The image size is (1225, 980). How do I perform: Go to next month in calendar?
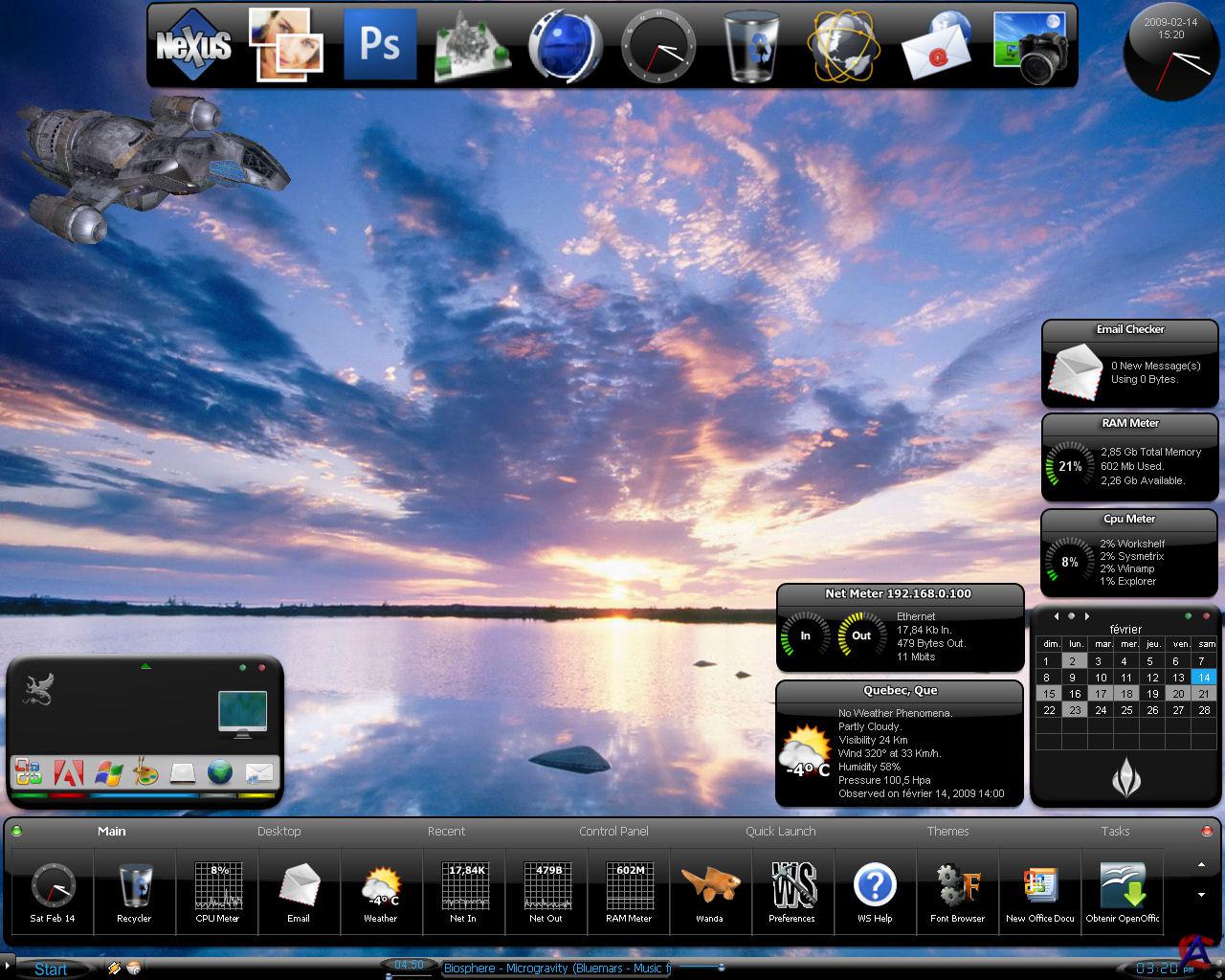(1087, 616)
